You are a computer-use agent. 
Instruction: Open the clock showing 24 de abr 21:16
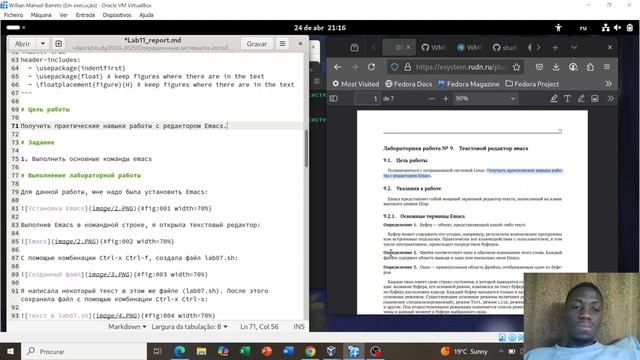point(320,28)
